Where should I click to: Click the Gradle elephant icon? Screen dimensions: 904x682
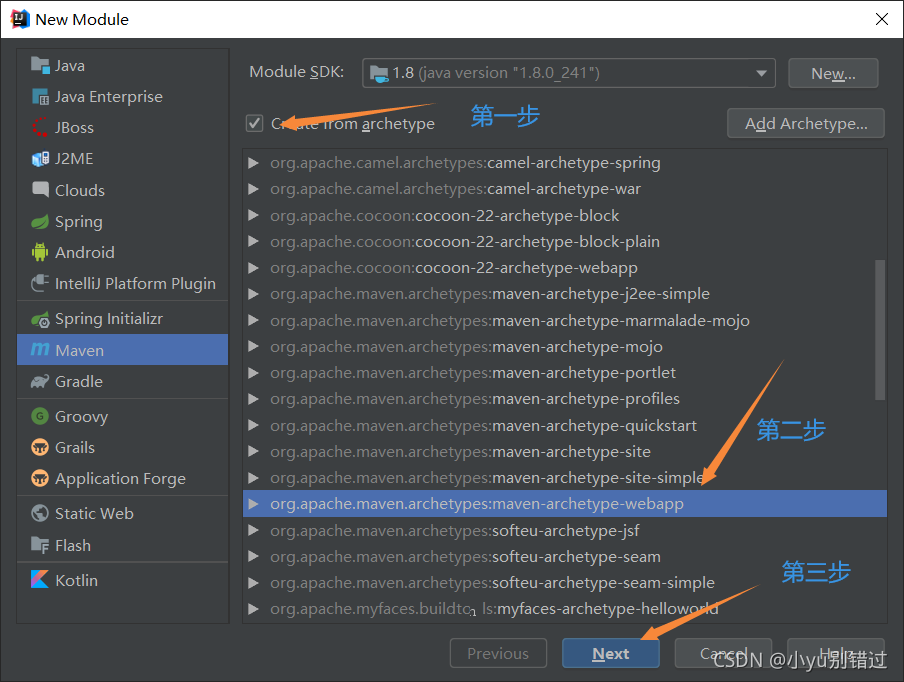40,381
